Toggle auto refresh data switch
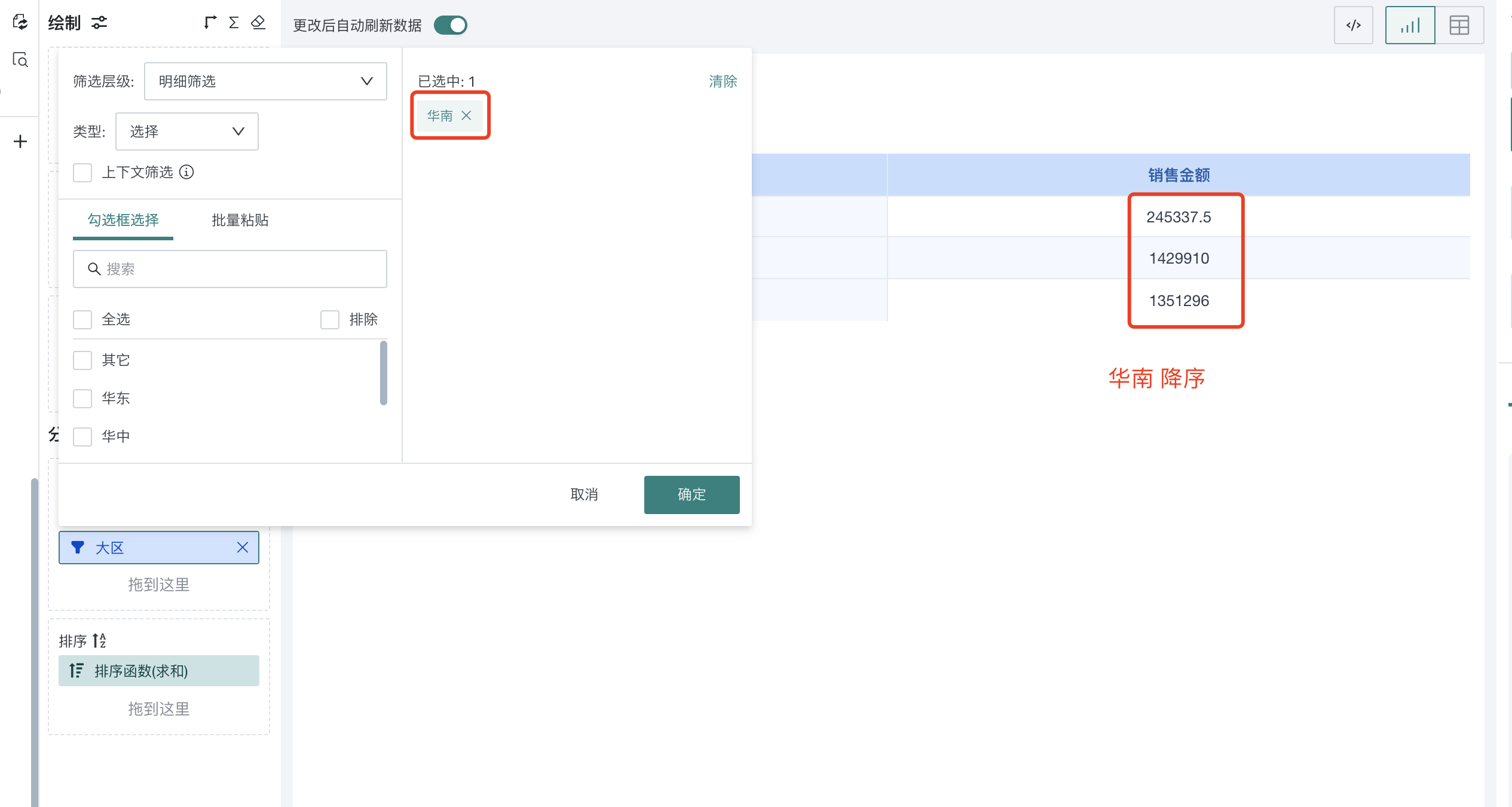 pyautogui.click(x=451, y=25)
